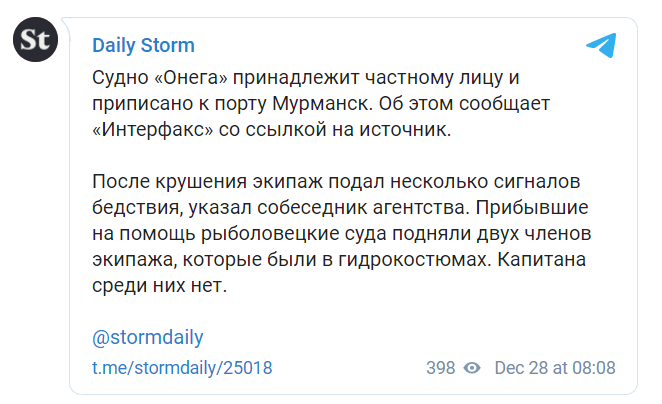The width and height of the screenshot is (662, 404).
Task: Click the 398 view count
Action: (x=440, y=367)
